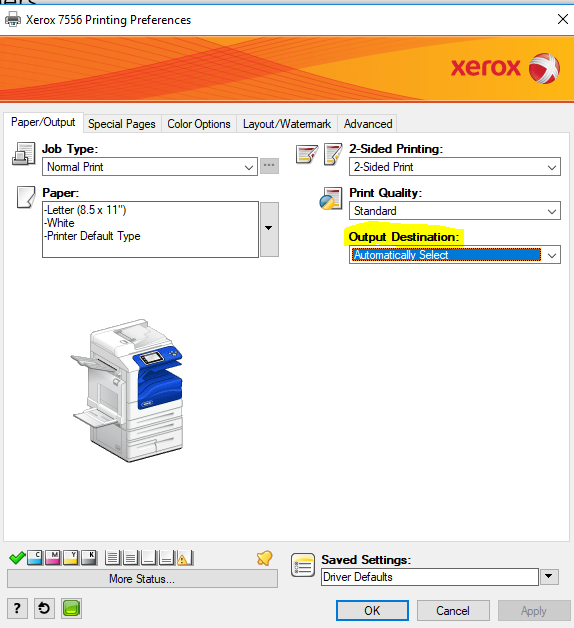The height and width of the screenshot is (628, 574).
Task: Click the cyan toner status icon
Action: point(35,558)
